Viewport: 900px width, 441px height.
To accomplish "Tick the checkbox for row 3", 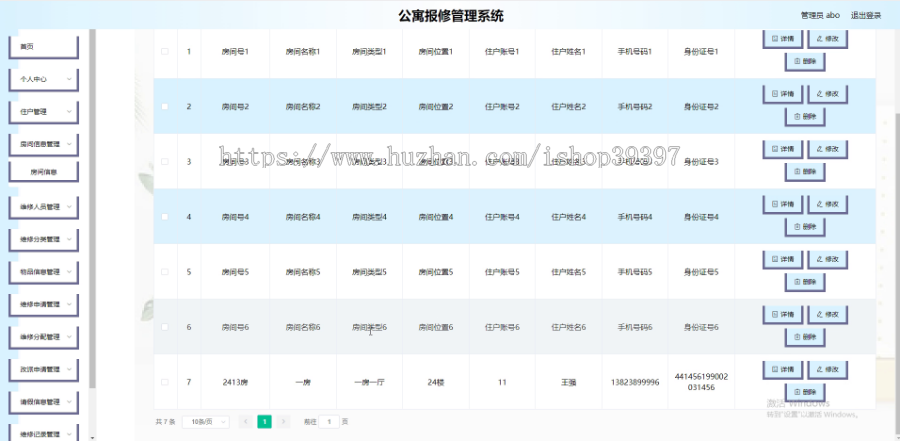I will tap(165, 161).
